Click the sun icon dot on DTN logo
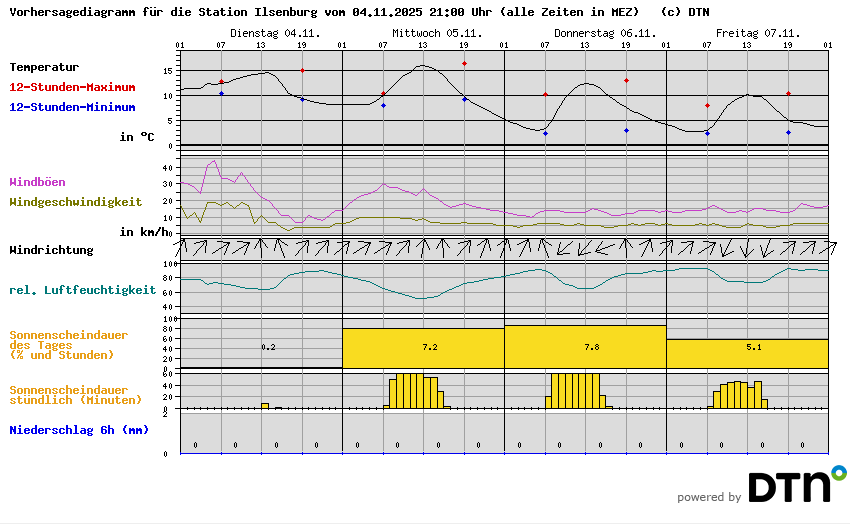The image size is (850, 524). 838,471
